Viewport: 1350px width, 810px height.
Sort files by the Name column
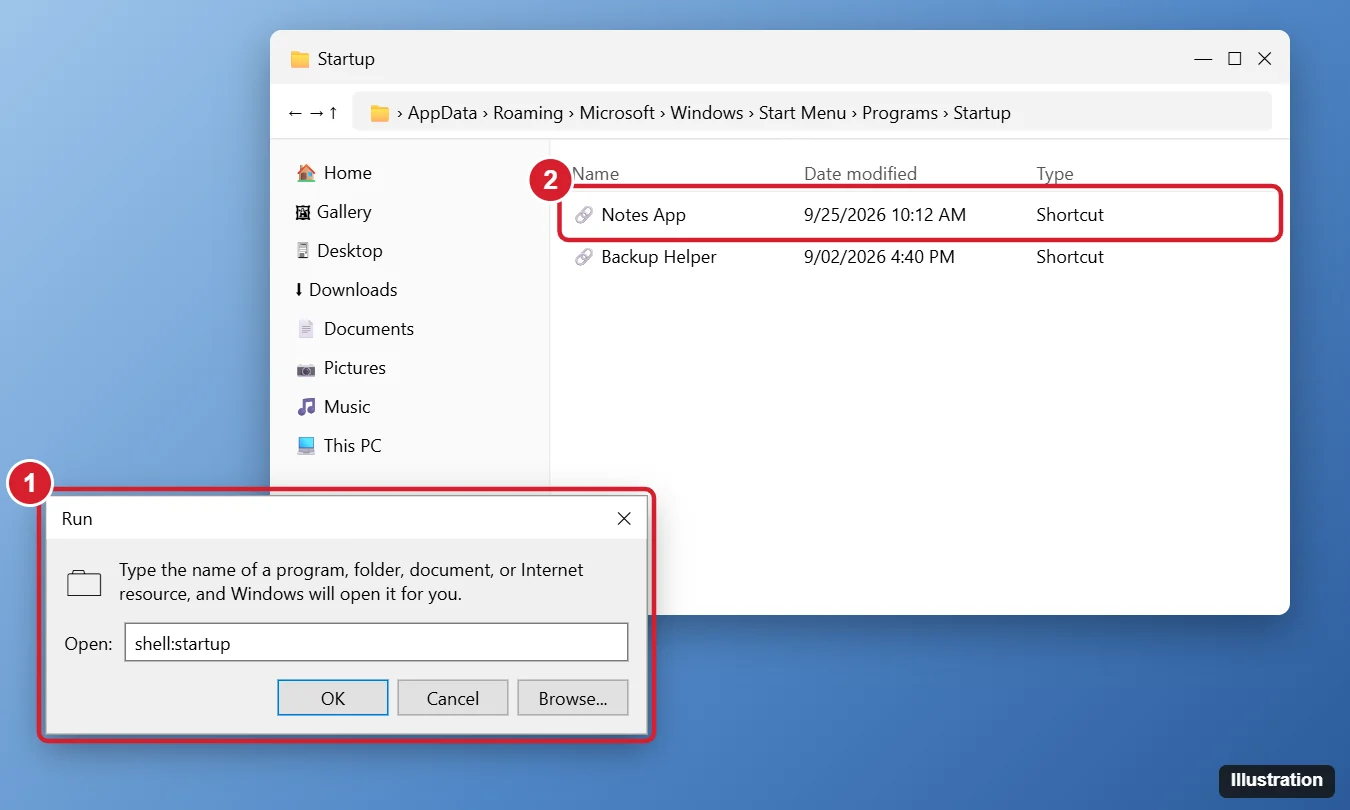click(x=596, y=174)
